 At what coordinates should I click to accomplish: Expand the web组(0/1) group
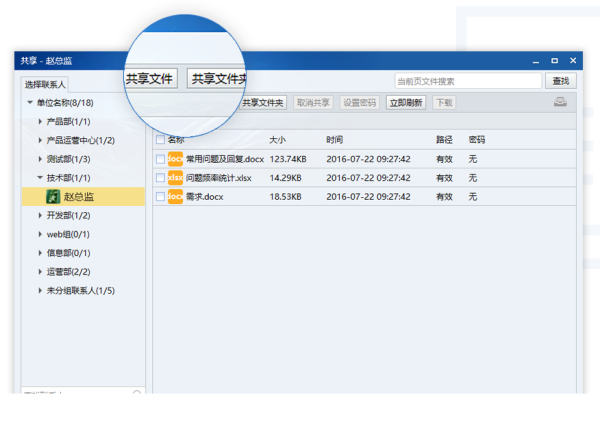(40, 234)
